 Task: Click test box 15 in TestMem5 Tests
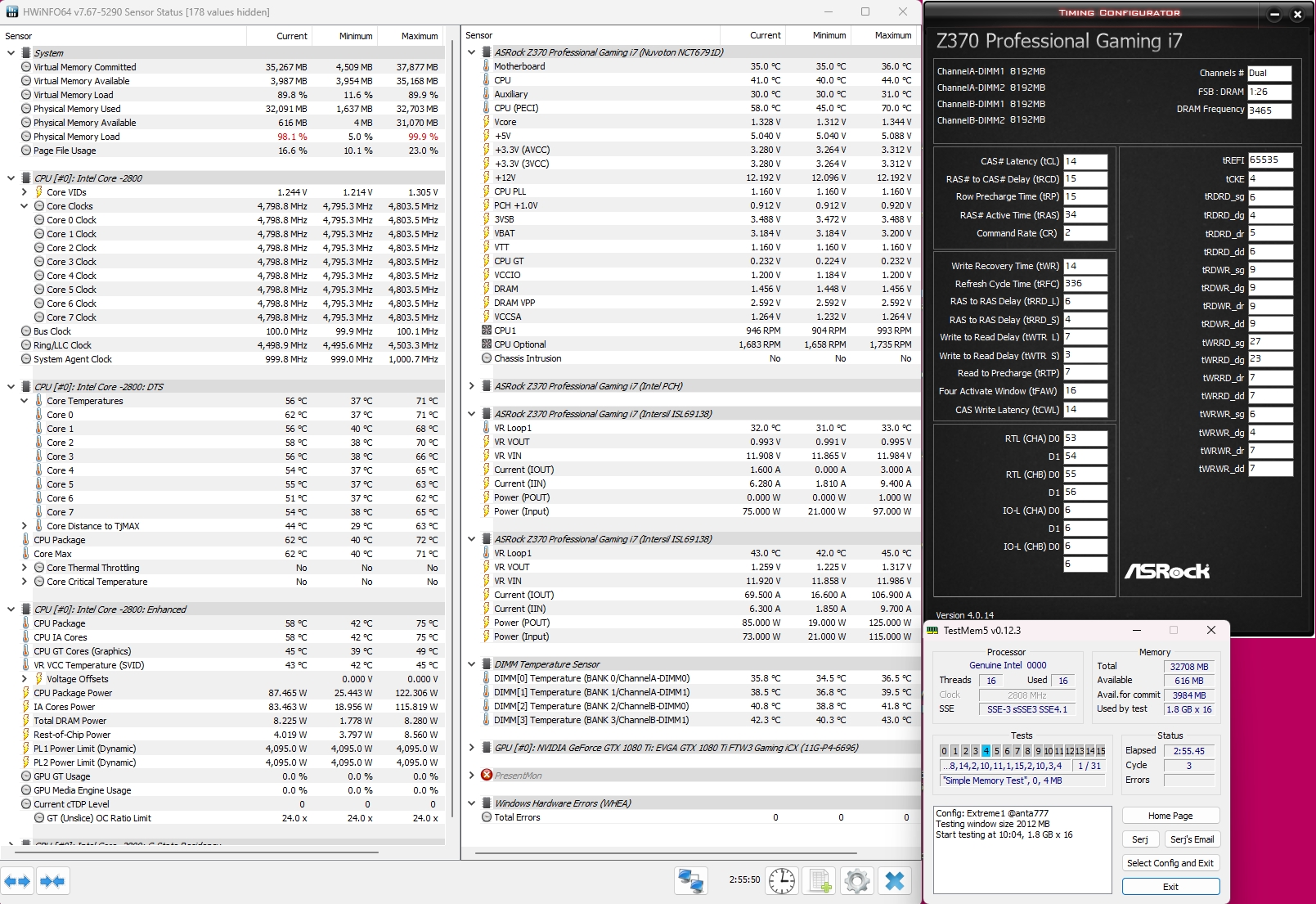coord(1101,751)
